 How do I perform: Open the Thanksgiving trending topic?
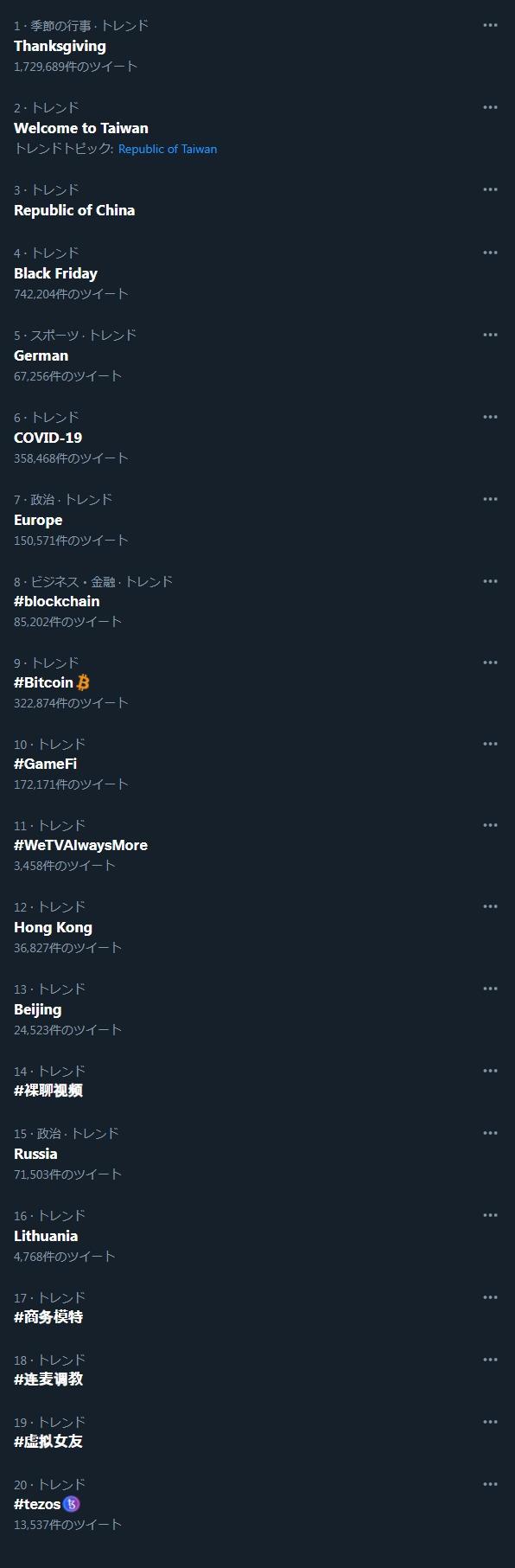point(60,46)
